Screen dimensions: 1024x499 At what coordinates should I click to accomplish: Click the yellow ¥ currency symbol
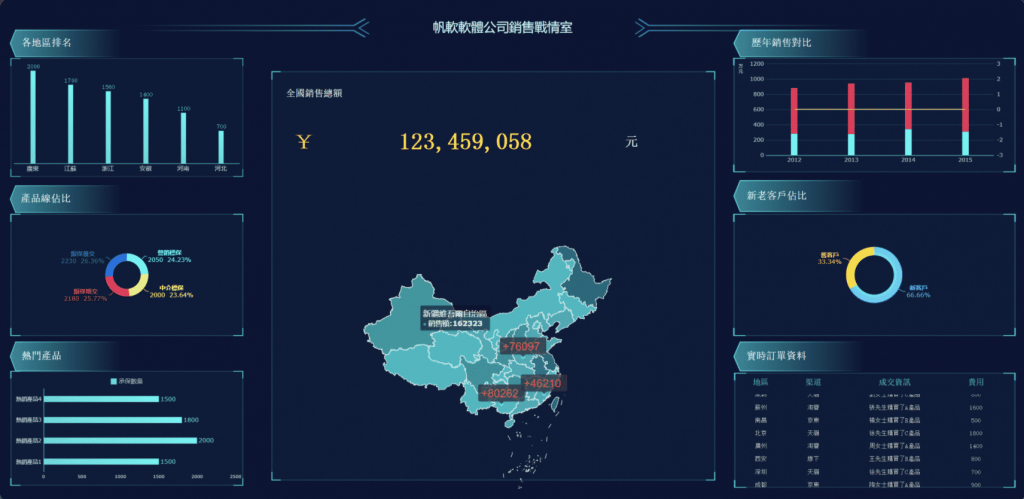click(x=304, y=142)
